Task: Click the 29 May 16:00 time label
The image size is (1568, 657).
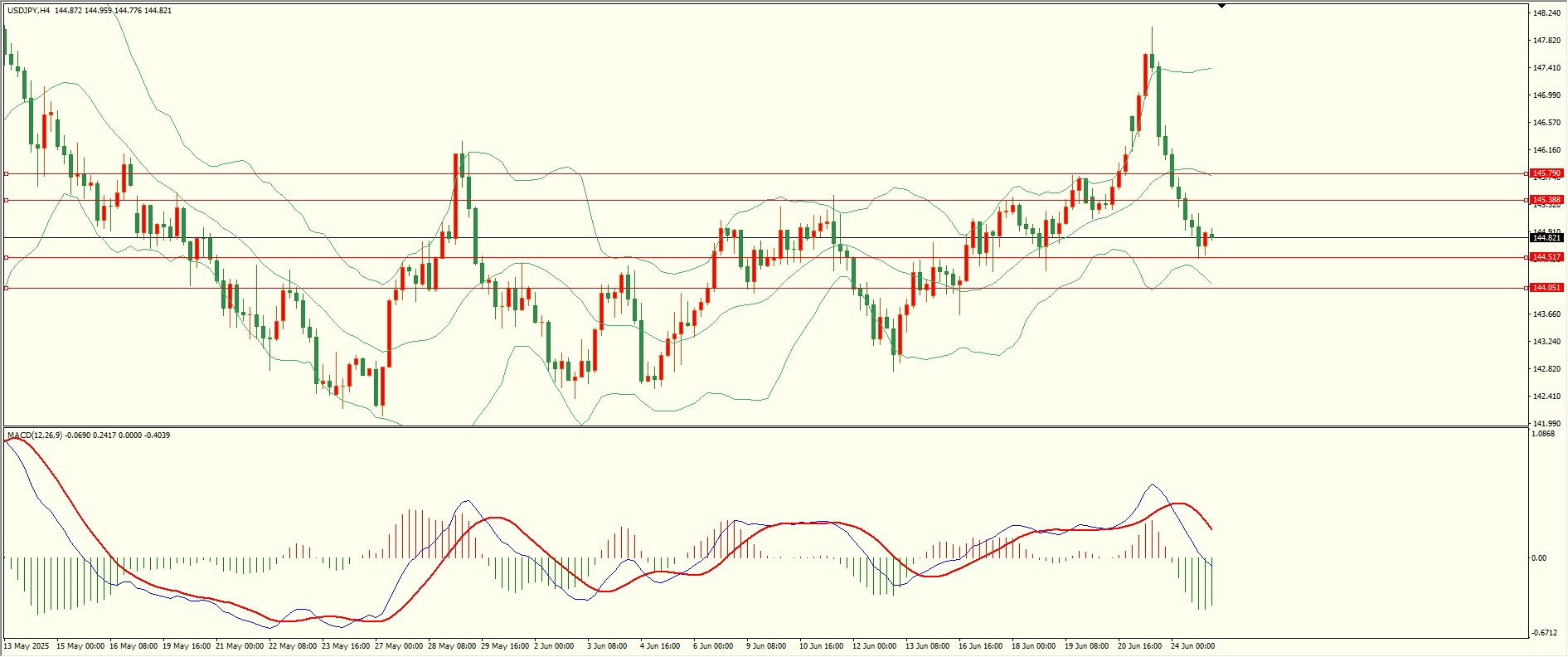Action: (x=505, y=646)
